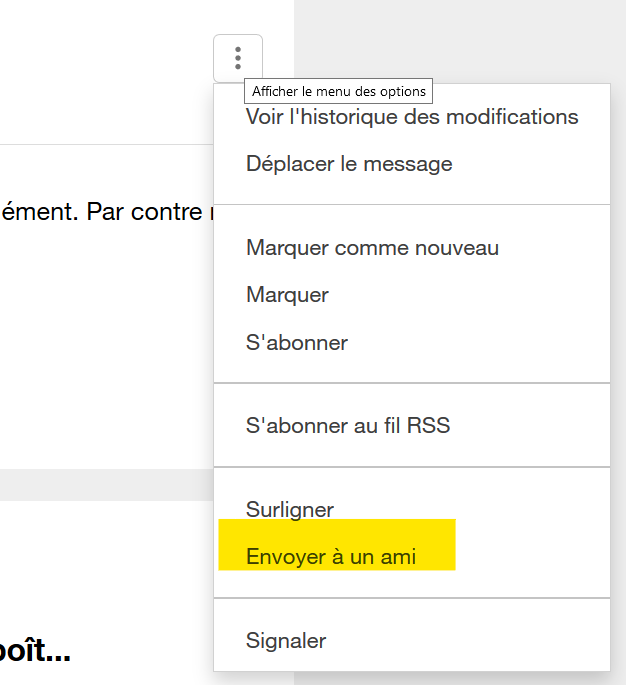Open Voir l'historique des modifications
This screenshot has height=685, width=626.
point(412,117)
